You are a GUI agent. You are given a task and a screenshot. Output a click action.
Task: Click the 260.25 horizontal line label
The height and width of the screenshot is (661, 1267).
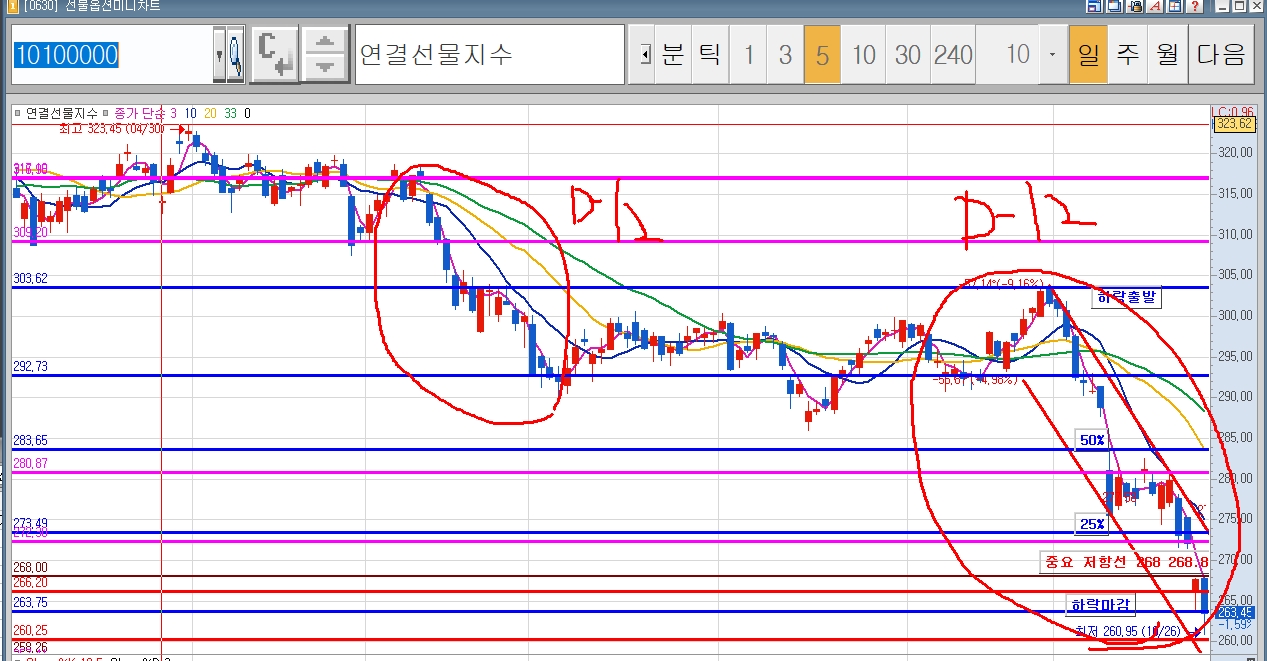pos(29,631)
